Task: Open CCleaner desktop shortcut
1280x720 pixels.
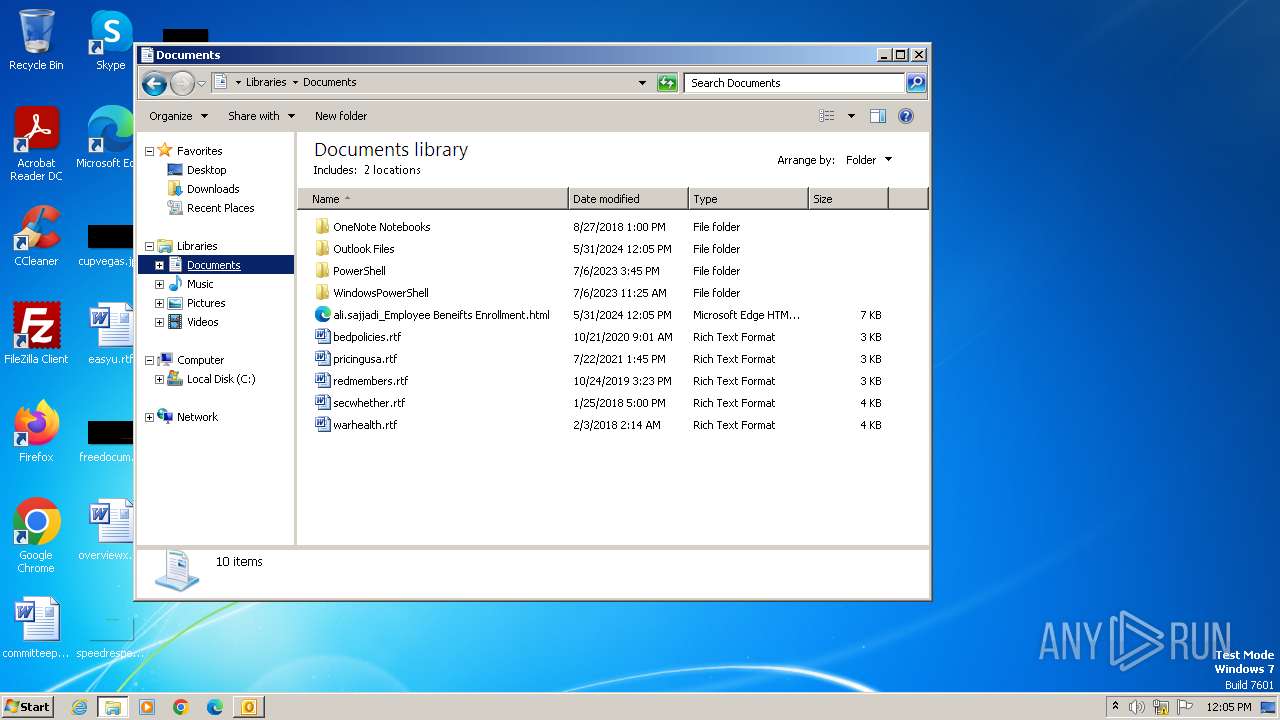Action: click(x=36, y=236)
